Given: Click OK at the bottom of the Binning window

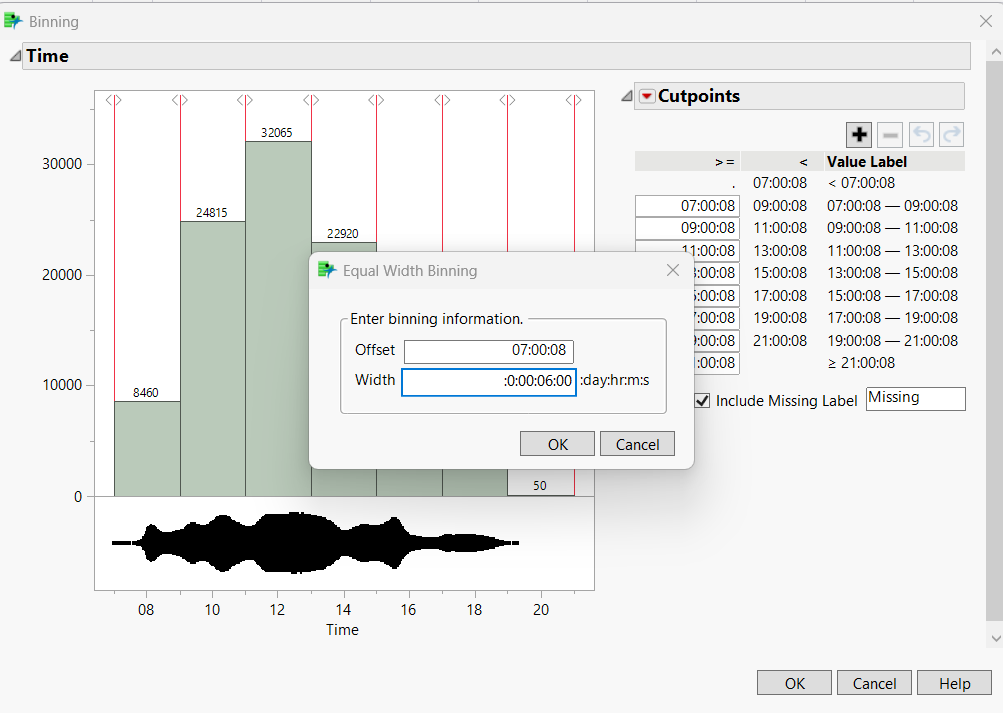Looking at the screenshot, I should [793, 682].
